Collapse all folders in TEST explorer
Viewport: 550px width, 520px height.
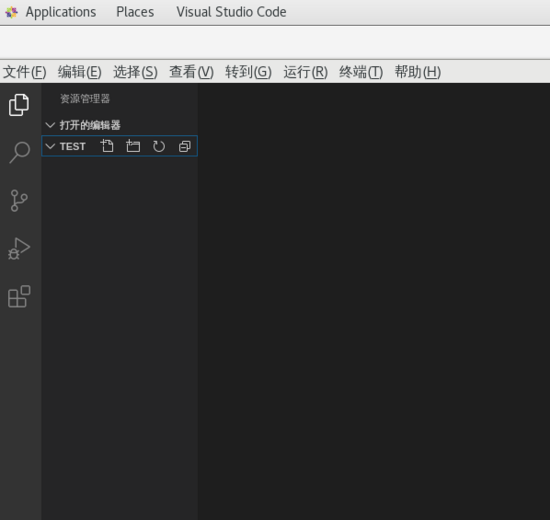click(185, 146)
